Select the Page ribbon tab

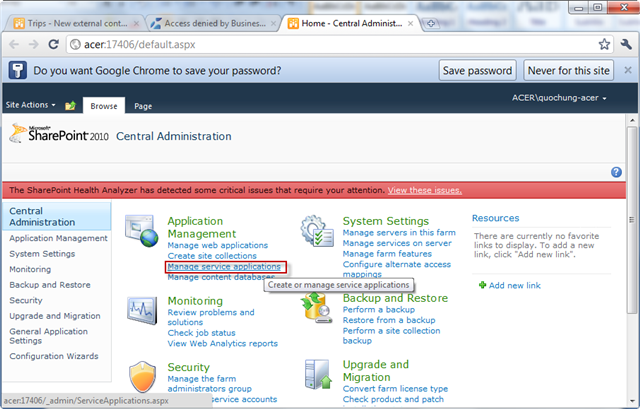point(143,106)
